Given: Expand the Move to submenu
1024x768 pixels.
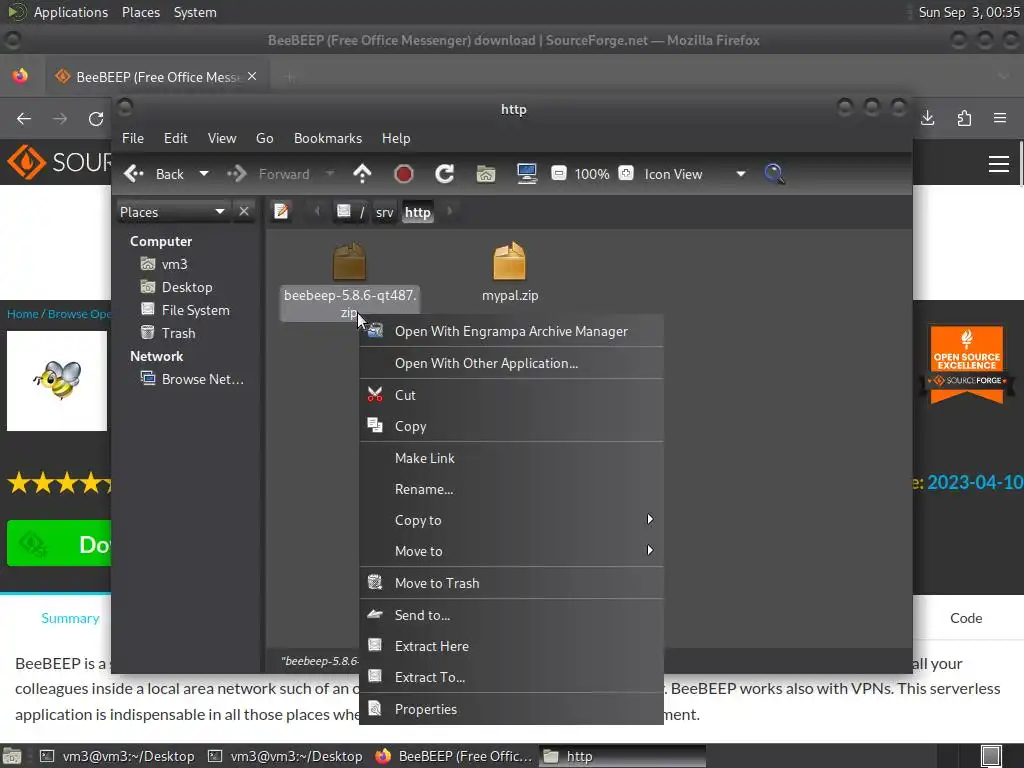Looking at the screenshot, I should pos(511,551).
